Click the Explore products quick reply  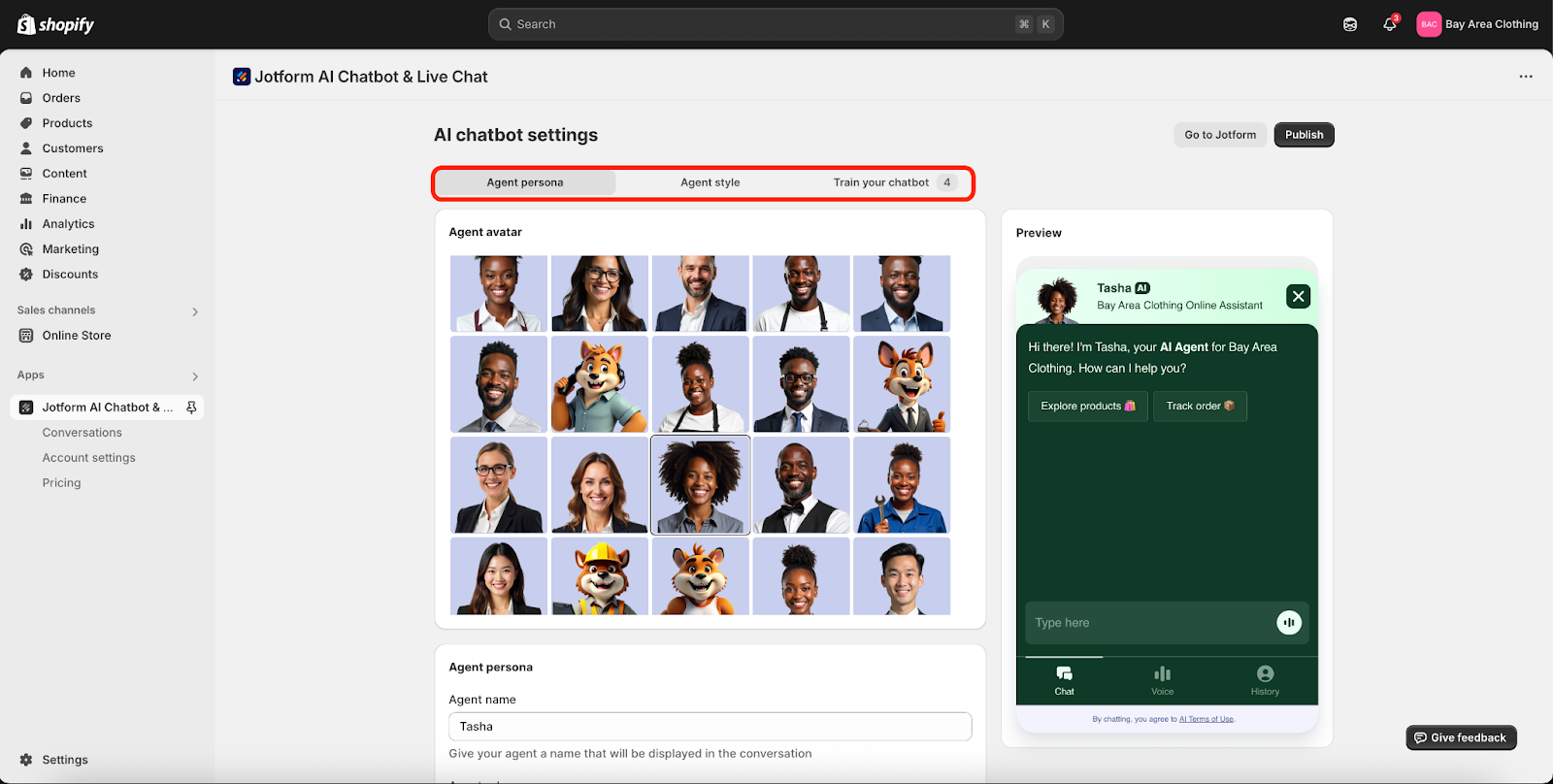coord(1087,406)
